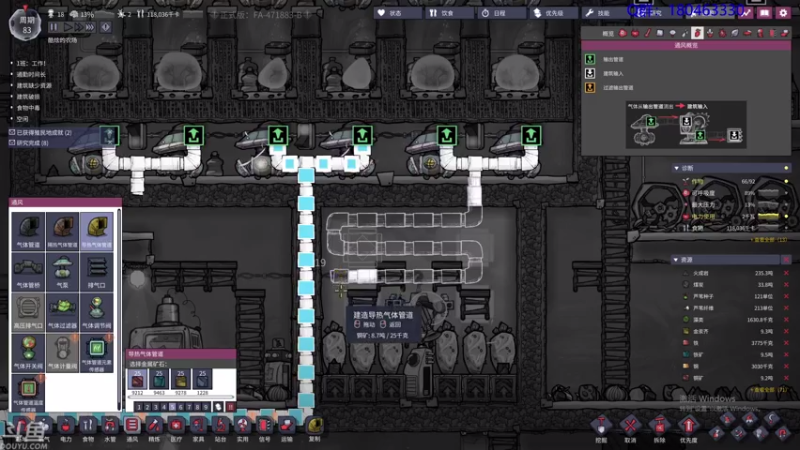This screenshot has height=450, width=800.
Task: Pause the game with the pause button
Action: click(x=54, y=27)
